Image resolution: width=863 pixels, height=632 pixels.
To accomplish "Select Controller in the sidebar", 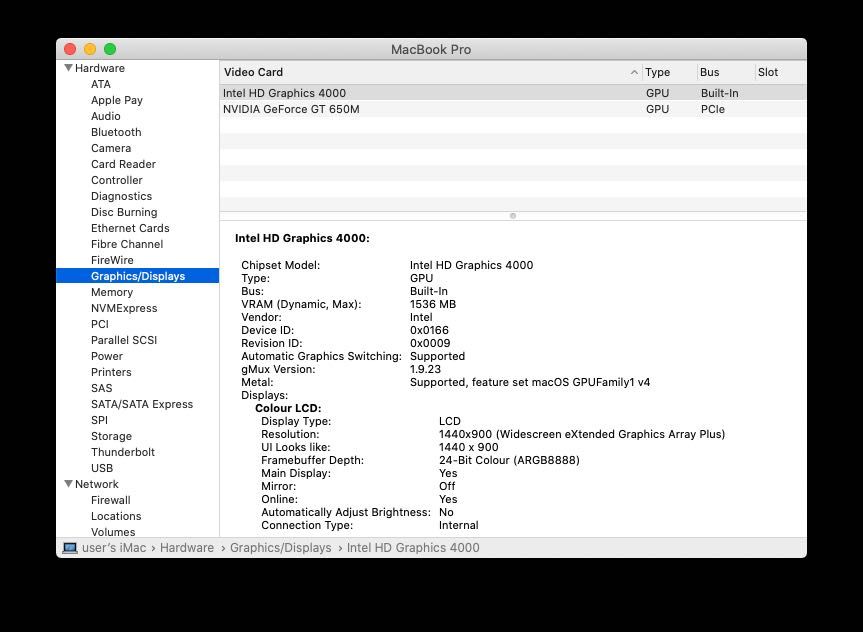I will (x=117, y=180).
